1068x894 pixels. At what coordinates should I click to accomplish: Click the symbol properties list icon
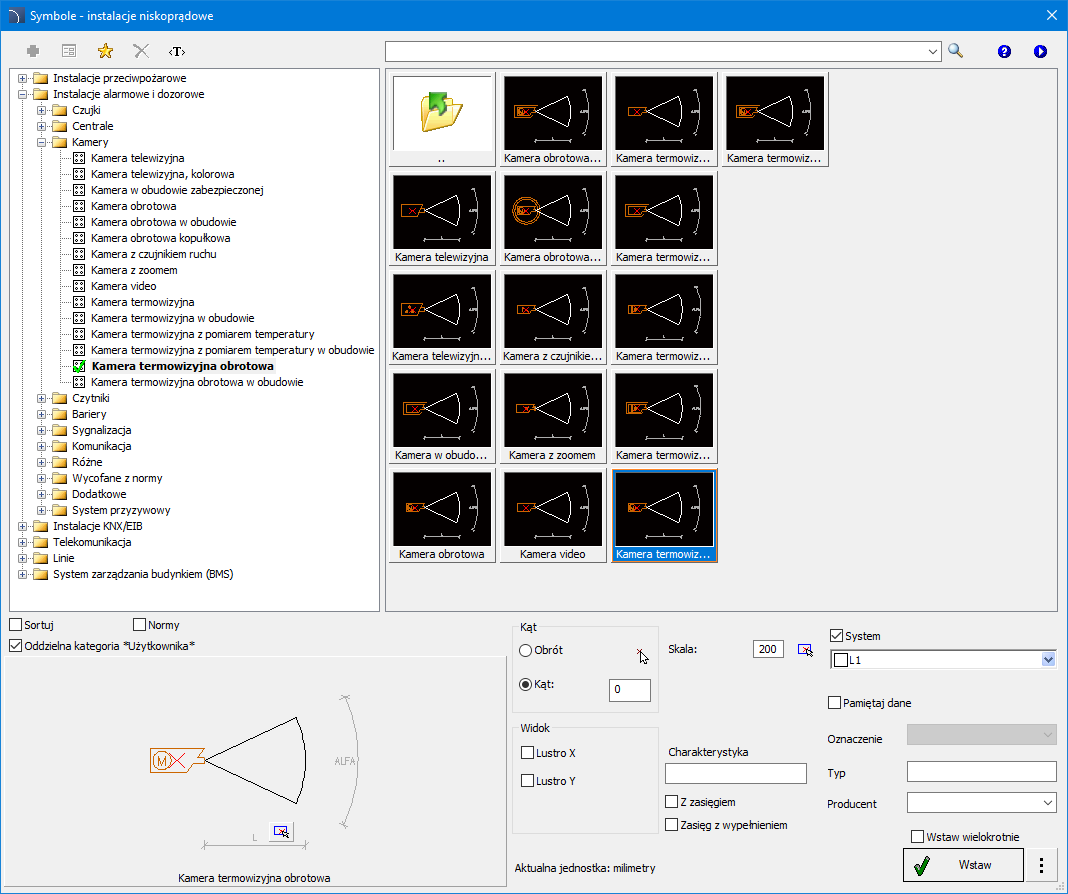pyautogui.click(x=69, y=50)
